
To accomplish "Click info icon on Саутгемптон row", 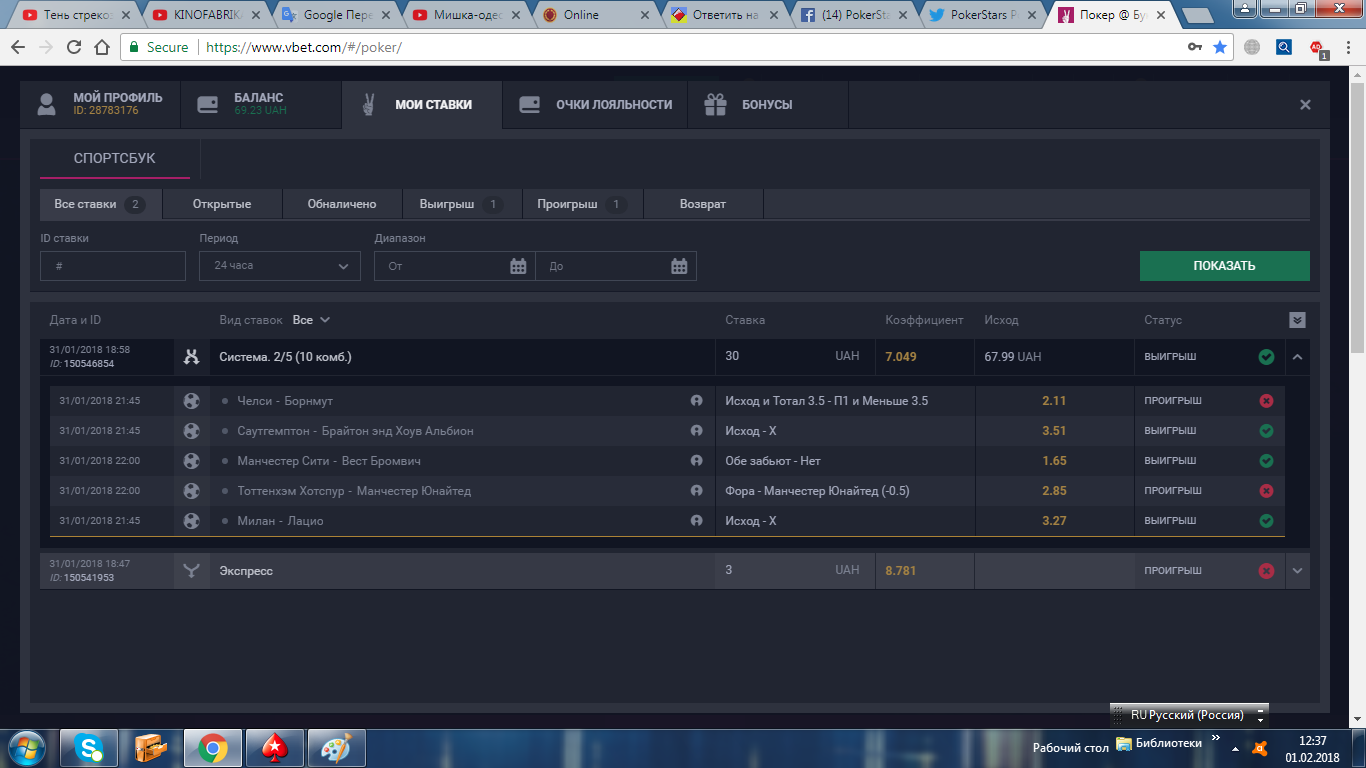I will [697, 431].
